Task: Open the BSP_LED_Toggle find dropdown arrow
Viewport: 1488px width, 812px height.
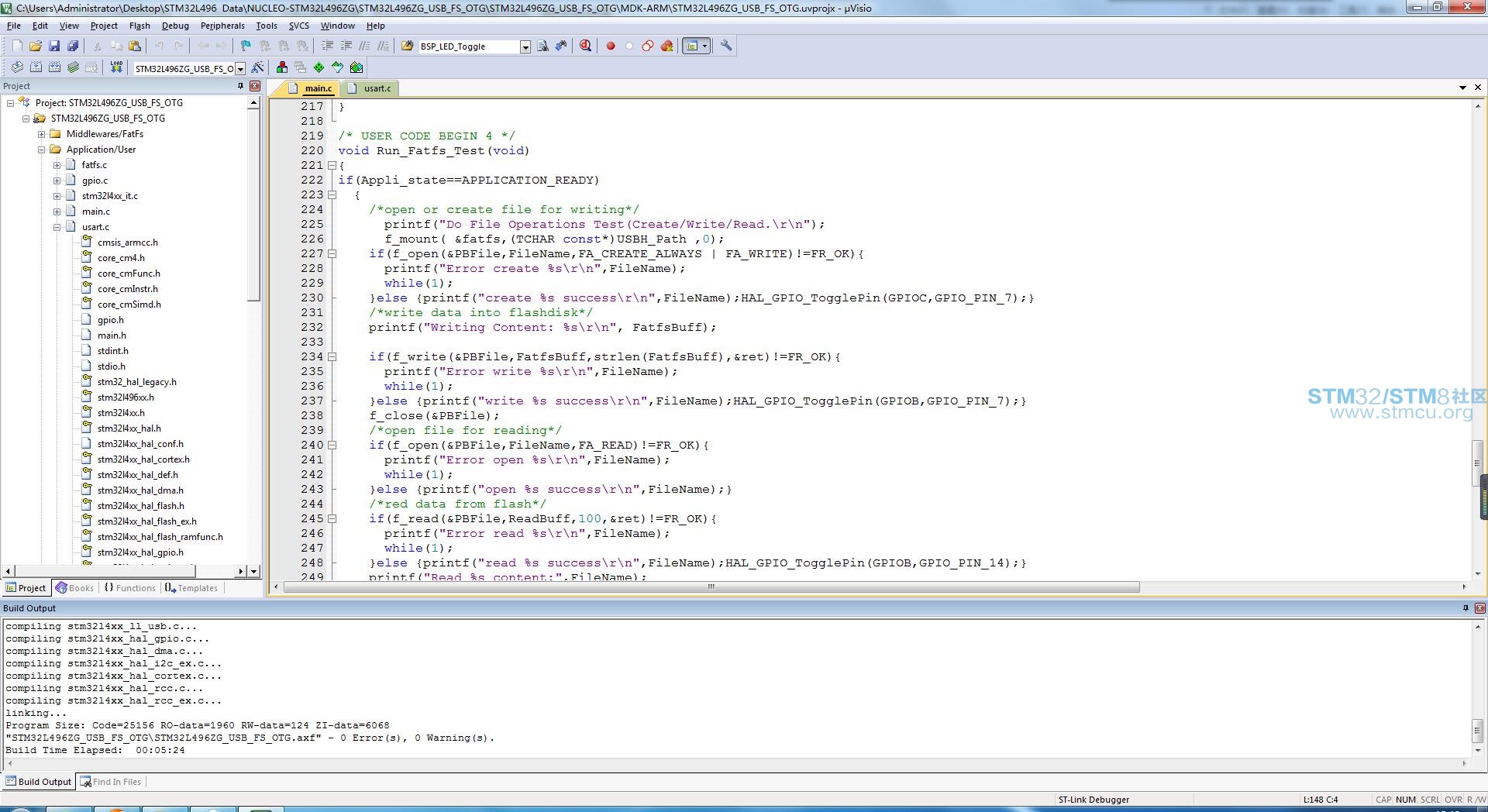Action: 525,47
